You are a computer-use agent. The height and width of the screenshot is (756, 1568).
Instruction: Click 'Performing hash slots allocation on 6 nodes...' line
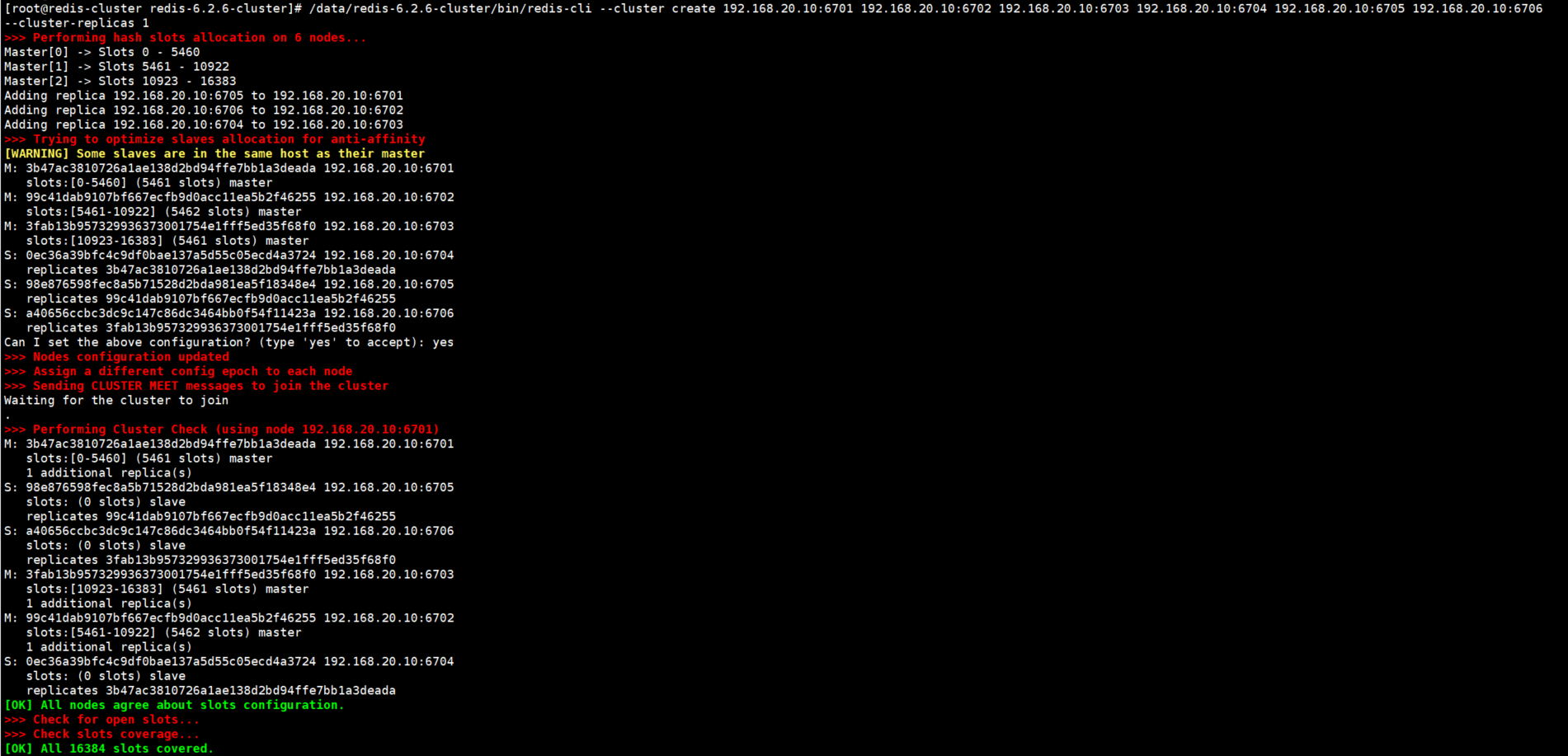pos(185,38)
